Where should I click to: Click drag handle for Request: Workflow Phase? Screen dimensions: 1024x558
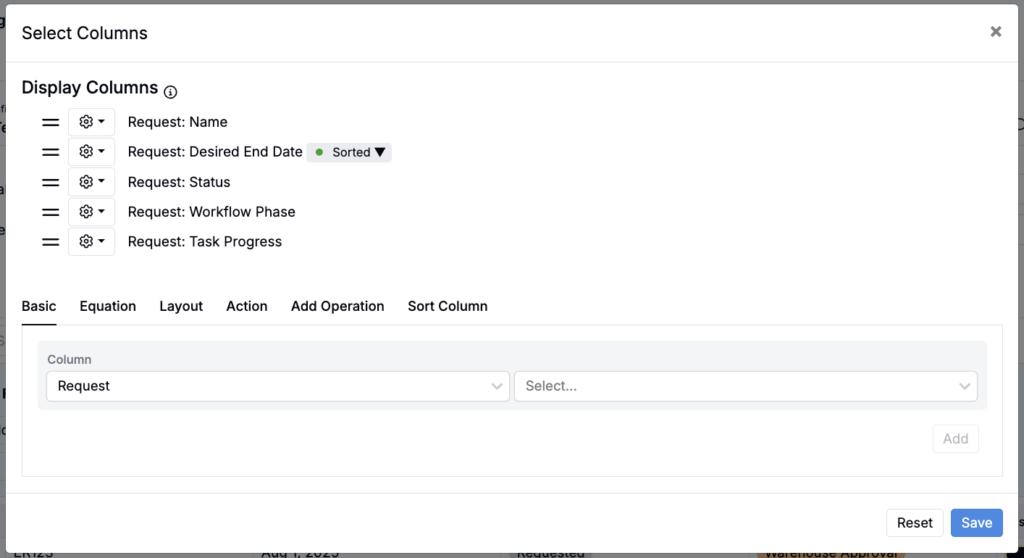coord(50,212)
